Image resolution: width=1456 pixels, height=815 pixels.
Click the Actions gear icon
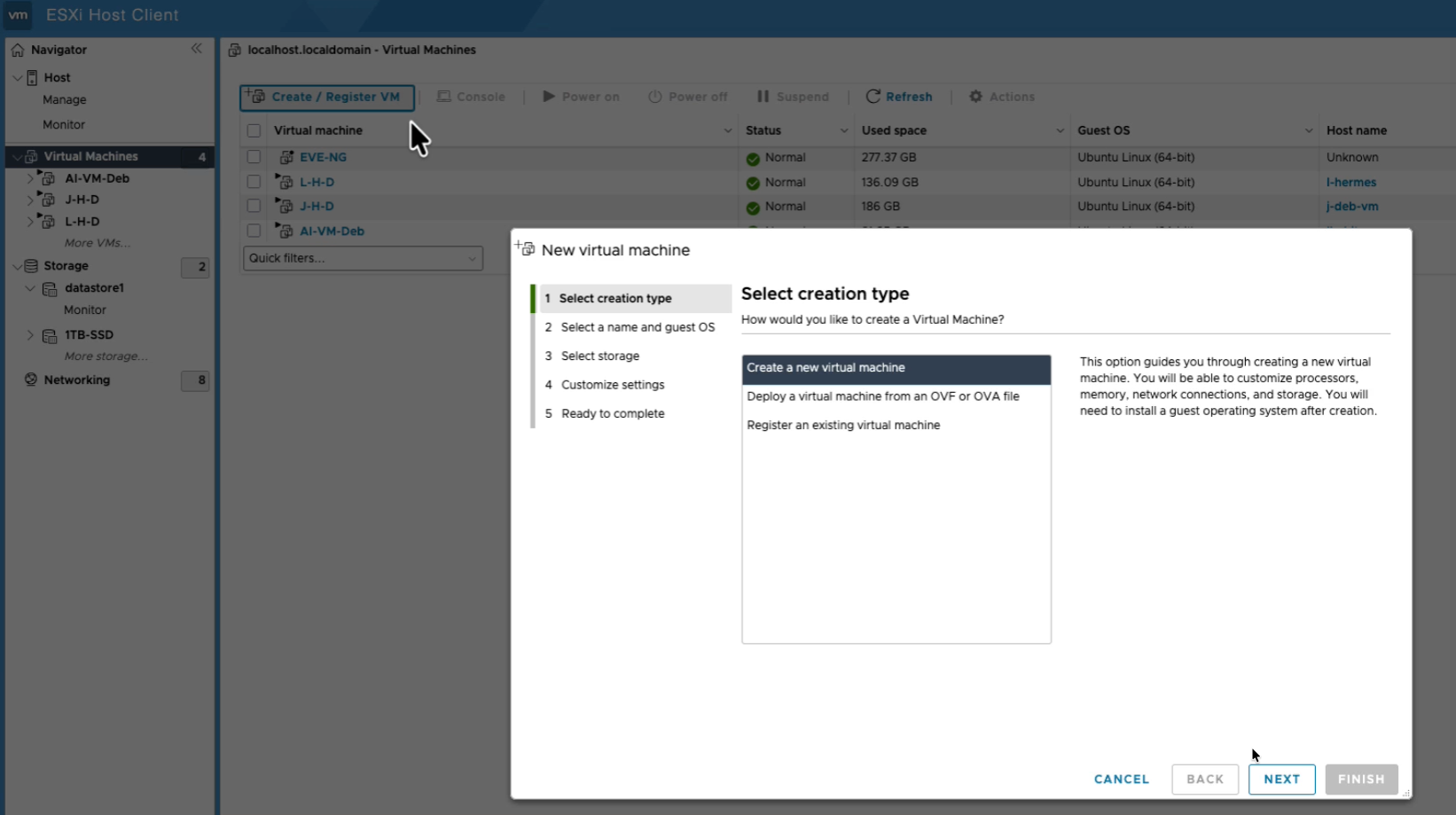pos(975,97)
